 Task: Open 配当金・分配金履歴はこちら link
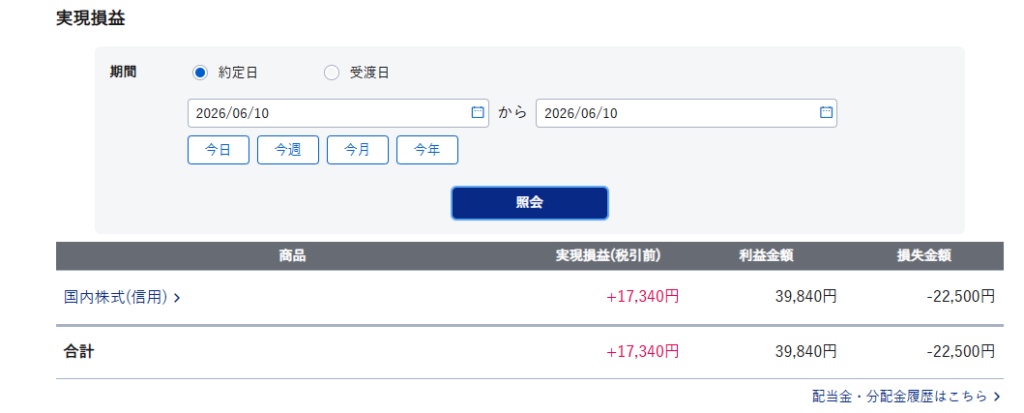pyautogui.click(x=900, y=396)
